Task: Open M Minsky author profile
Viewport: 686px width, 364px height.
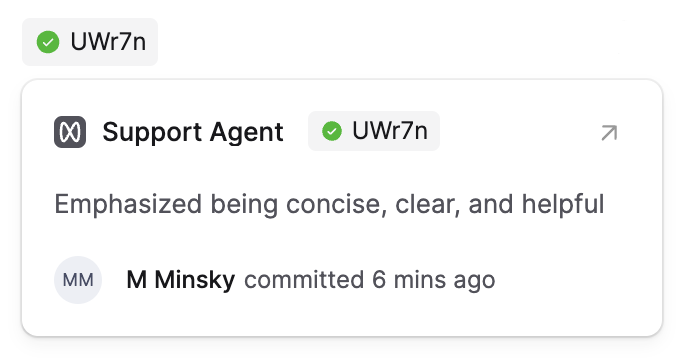Action: pos(180,280)
